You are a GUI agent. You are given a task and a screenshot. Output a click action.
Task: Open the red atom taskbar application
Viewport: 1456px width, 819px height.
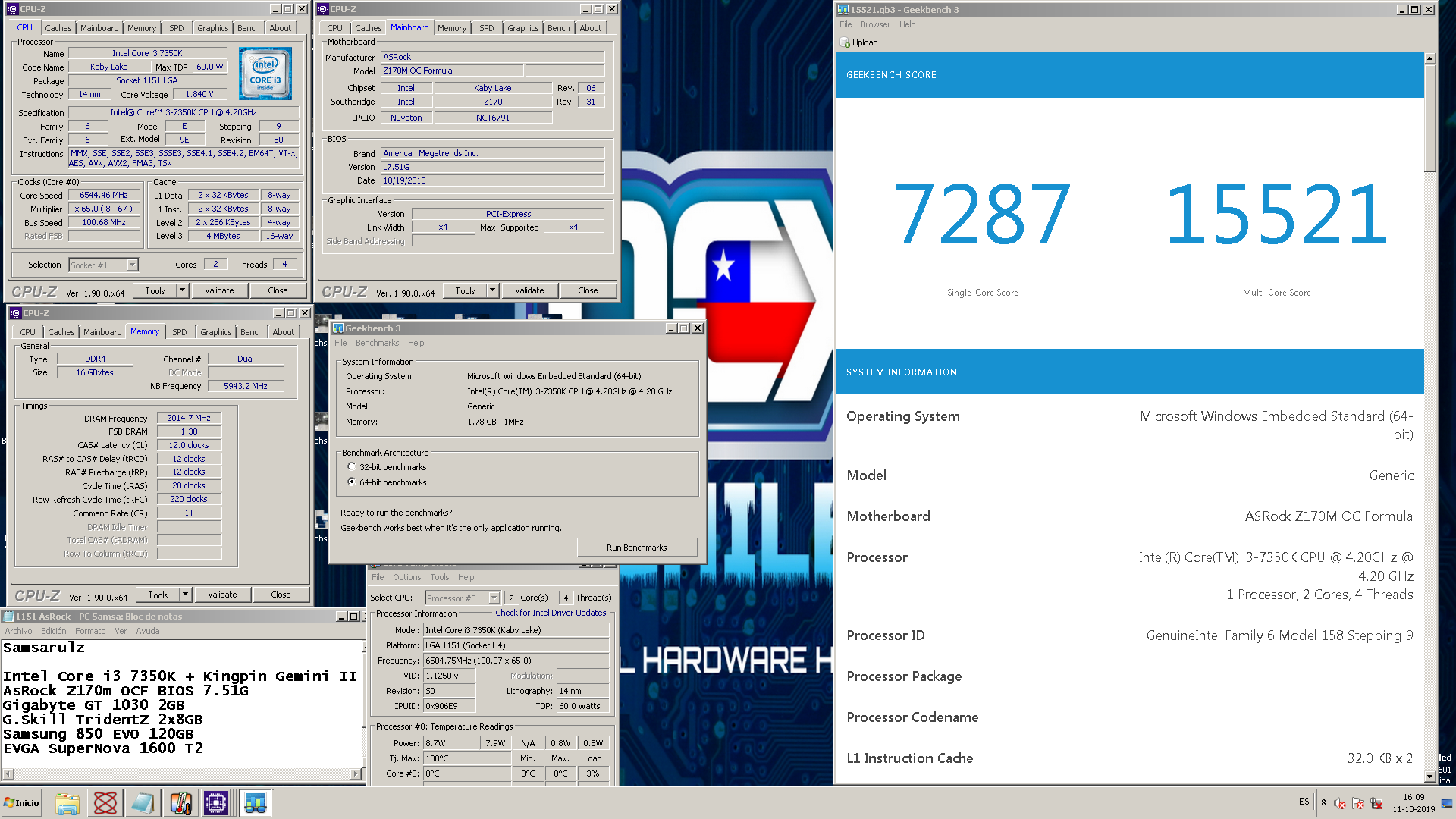tap(105, 803)
